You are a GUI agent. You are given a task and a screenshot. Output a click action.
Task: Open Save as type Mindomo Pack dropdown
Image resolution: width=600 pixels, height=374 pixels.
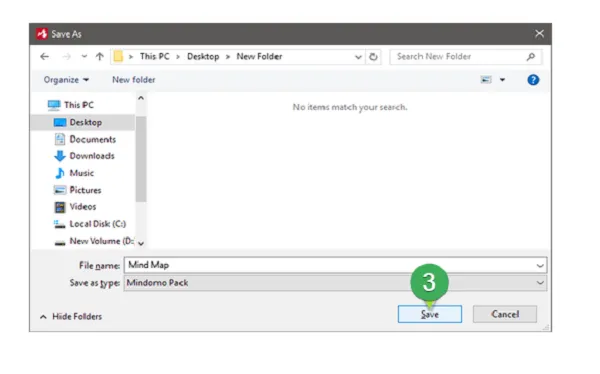click(x=335, y=283)
